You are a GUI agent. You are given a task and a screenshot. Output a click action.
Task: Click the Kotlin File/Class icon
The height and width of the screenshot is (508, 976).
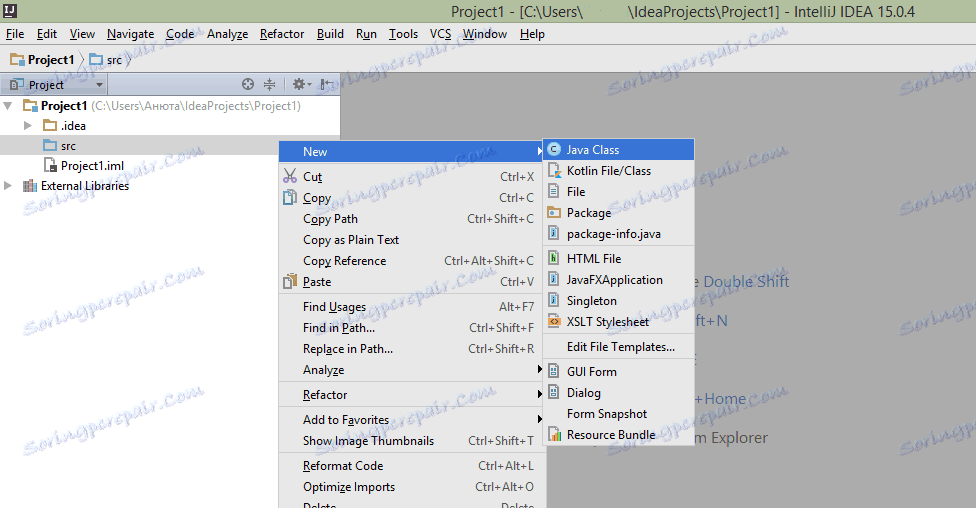(x=553, y=171)
